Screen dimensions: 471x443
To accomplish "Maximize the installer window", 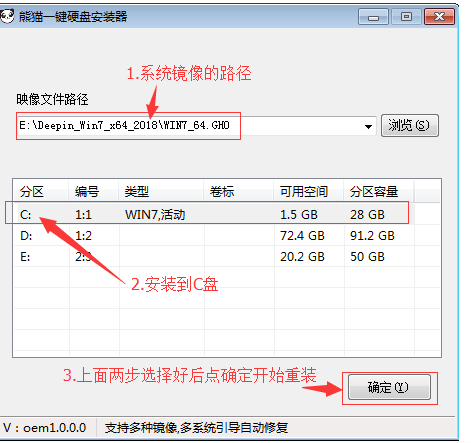I will coord(406,17).
